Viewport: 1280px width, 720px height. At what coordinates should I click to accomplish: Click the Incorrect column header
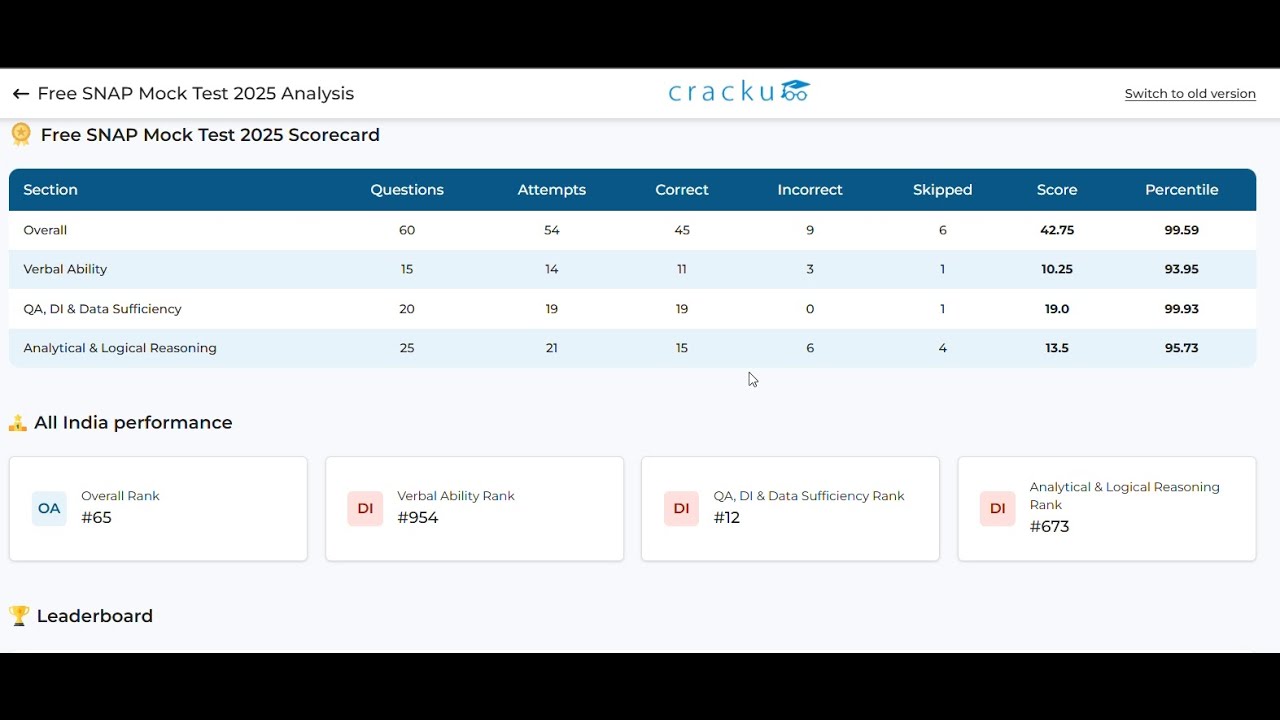pyautogui.click(x=810, y=190)
